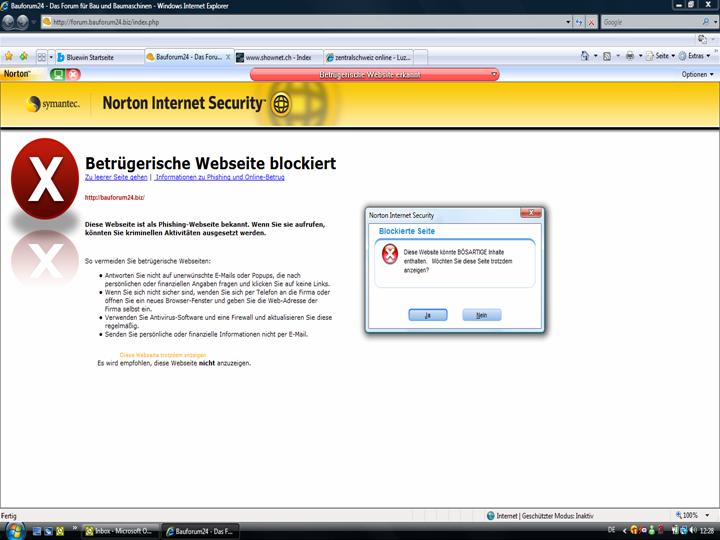Click the browser Forward arrow button

point(22,22)
